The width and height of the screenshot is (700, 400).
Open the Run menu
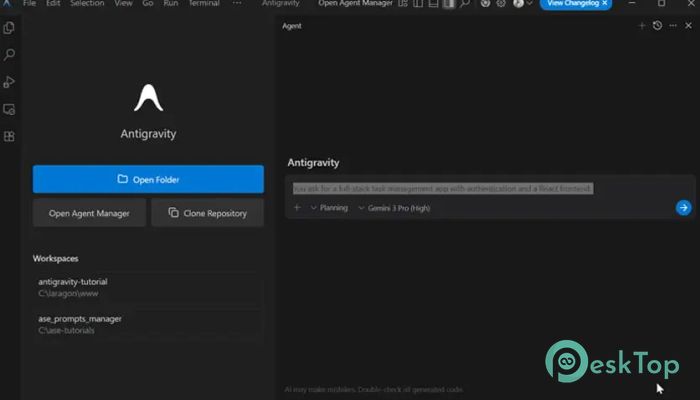point(171,3)
